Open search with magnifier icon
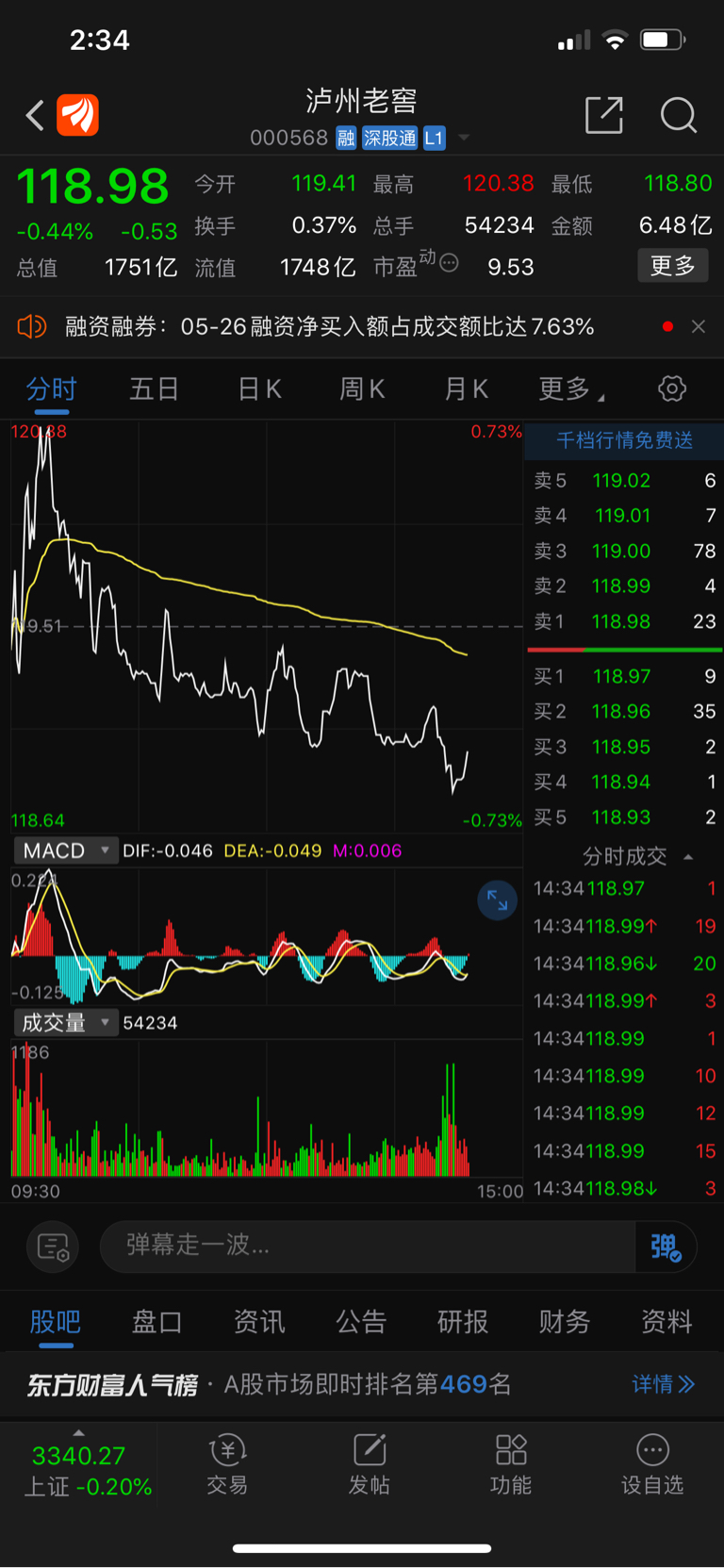 pos(678,115)
